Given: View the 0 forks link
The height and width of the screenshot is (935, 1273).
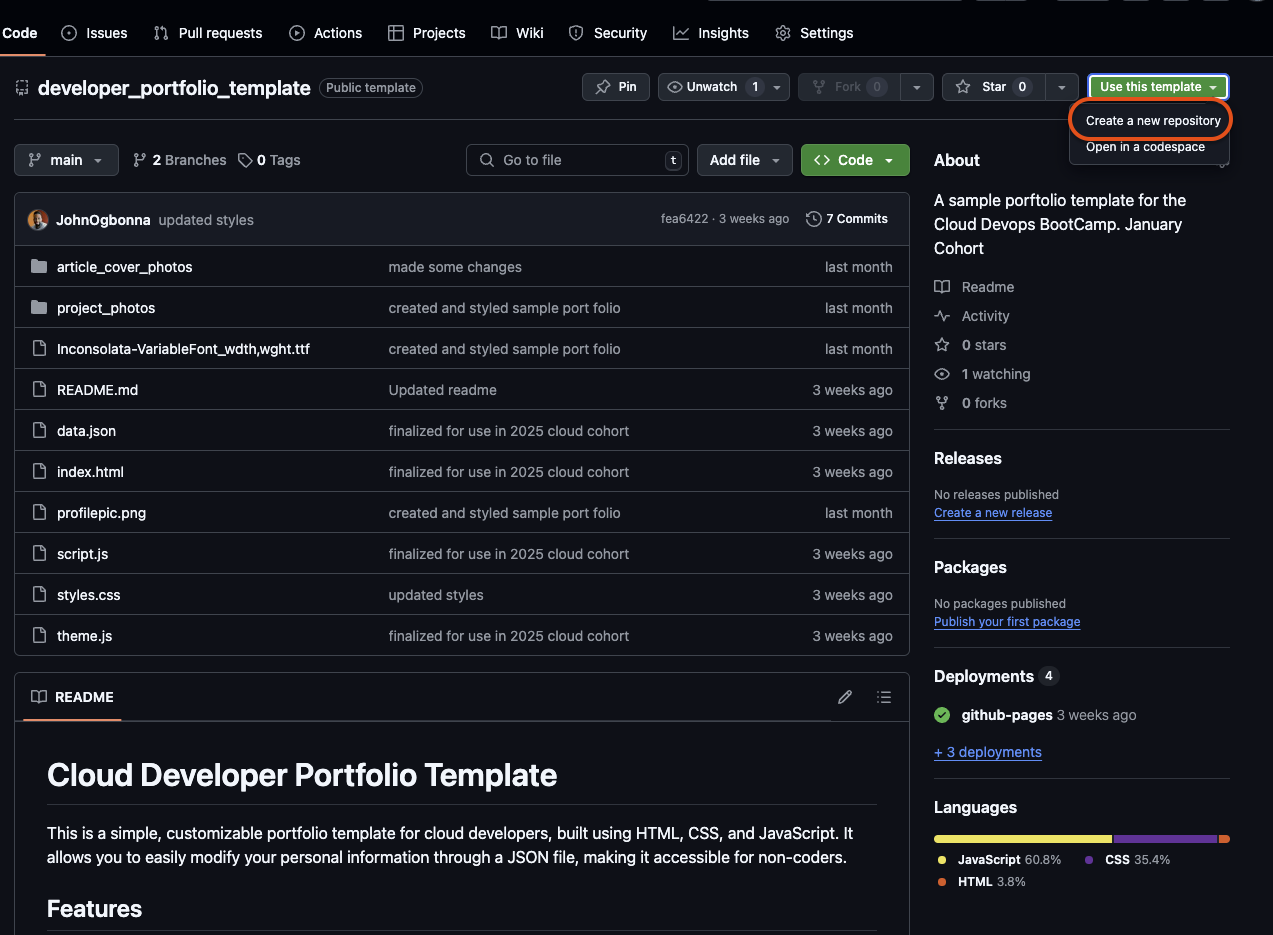Looking at the screenshot, I should click(x=970, y=403).
